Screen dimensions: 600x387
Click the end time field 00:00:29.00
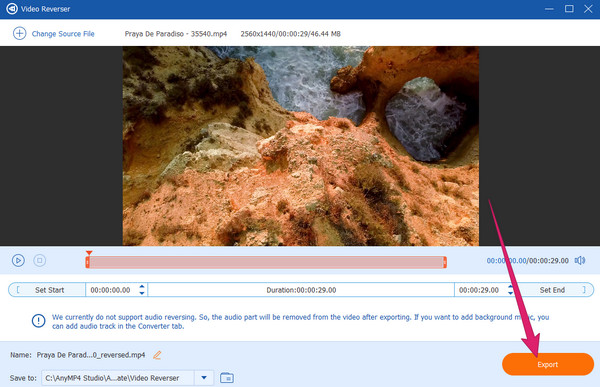[x=479, y=290]
